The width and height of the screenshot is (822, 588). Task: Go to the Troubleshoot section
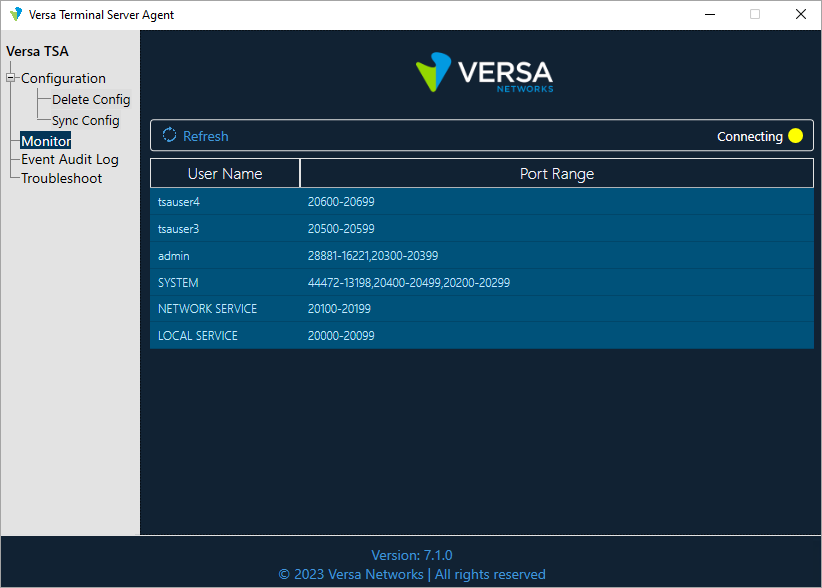[62, 178]
